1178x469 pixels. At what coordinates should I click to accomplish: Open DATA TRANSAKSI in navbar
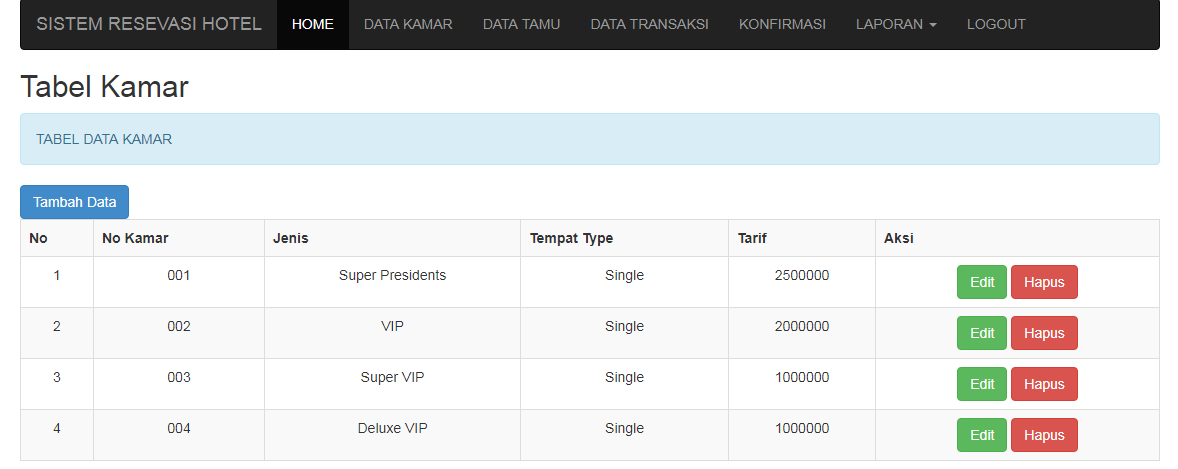pyautogui.click(x=649, y=24)
